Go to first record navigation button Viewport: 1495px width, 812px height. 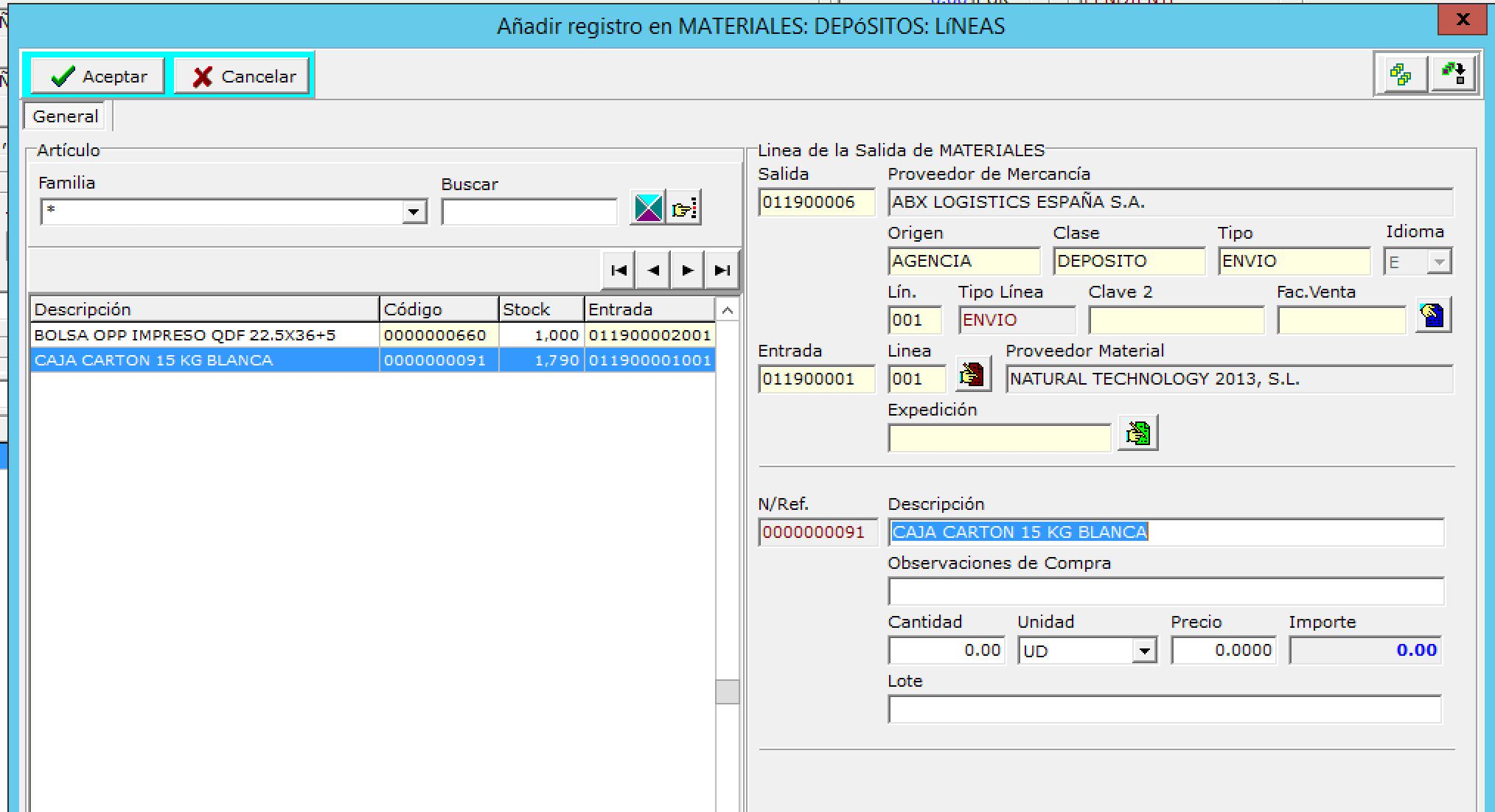[x=618, y=270]
